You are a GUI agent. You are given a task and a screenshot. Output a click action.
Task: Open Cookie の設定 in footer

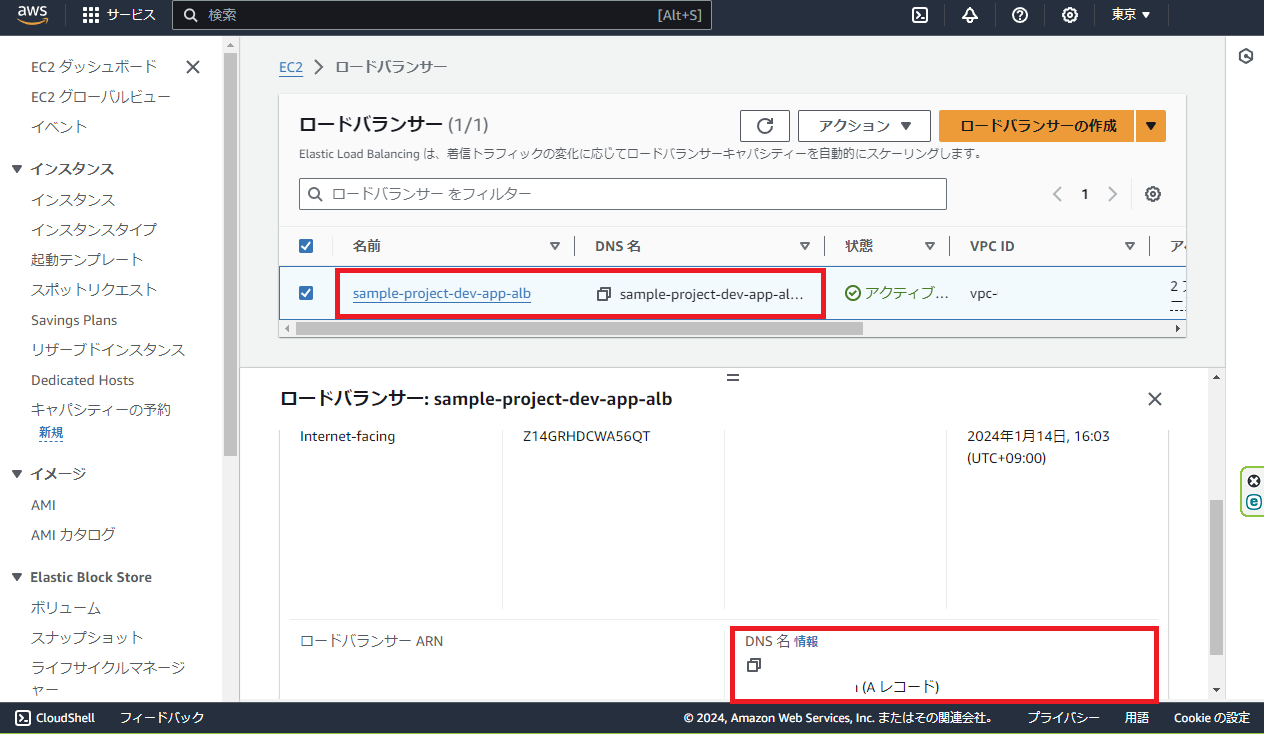[1212, 718]
